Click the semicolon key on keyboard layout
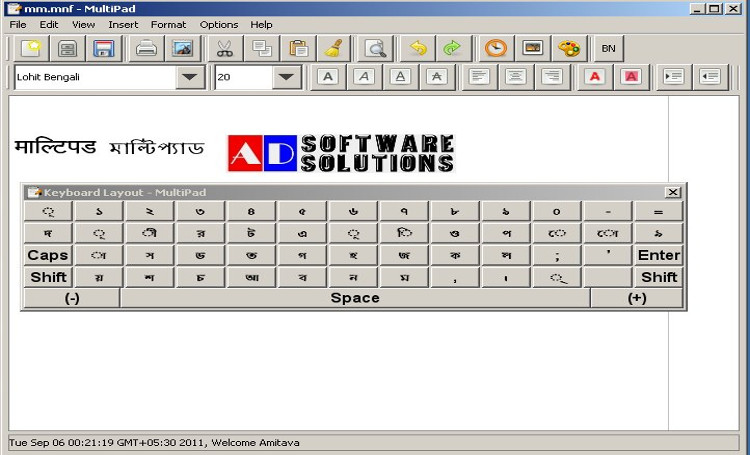Screen dimensions: 750x455 tap(557, 255)
